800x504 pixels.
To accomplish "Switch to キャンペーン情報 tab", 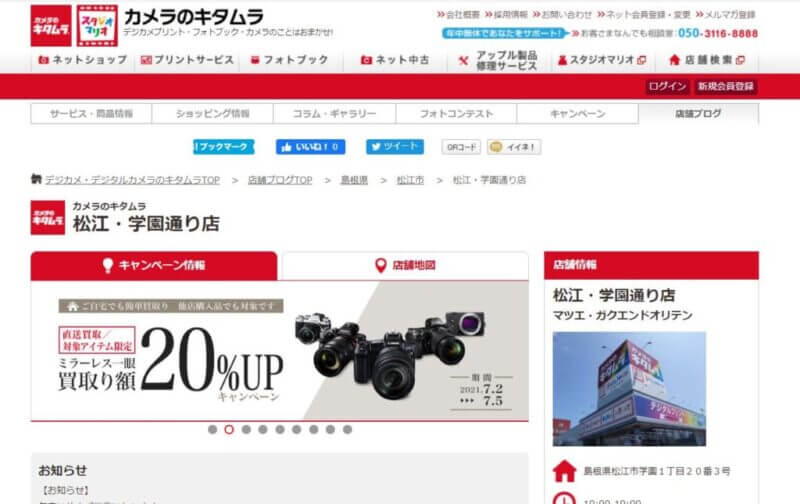I will pos(154,265).
